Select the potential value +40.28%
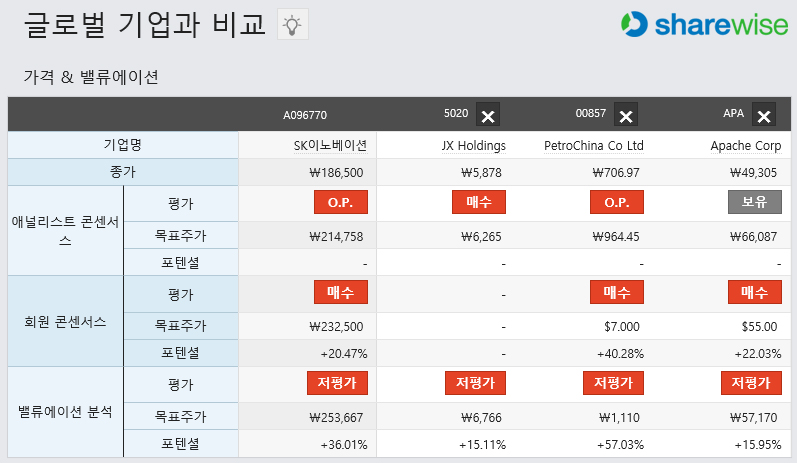The height and width of the screenshot is (463, 797). coord(621,354)
